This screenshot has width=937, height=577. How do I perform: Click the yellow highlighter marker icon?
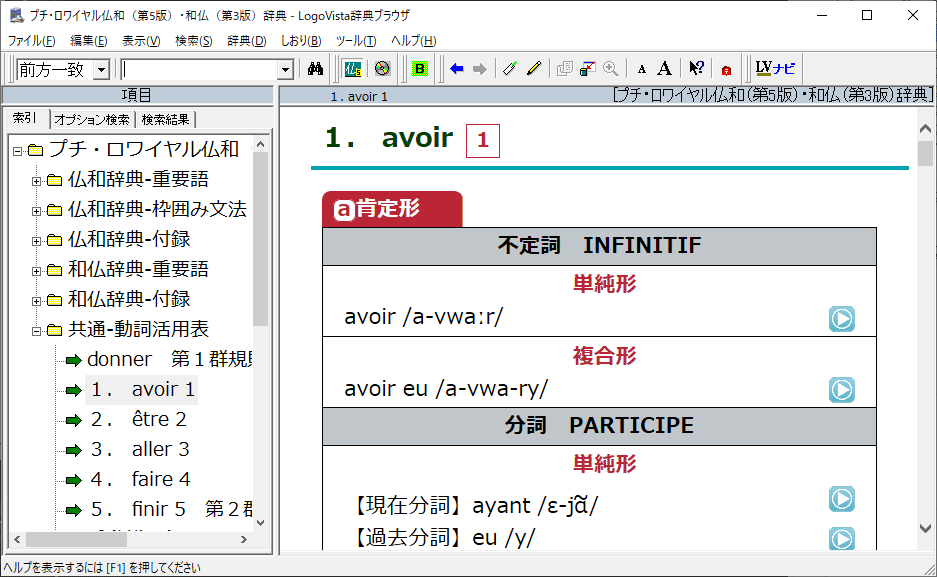pos(534,69)
